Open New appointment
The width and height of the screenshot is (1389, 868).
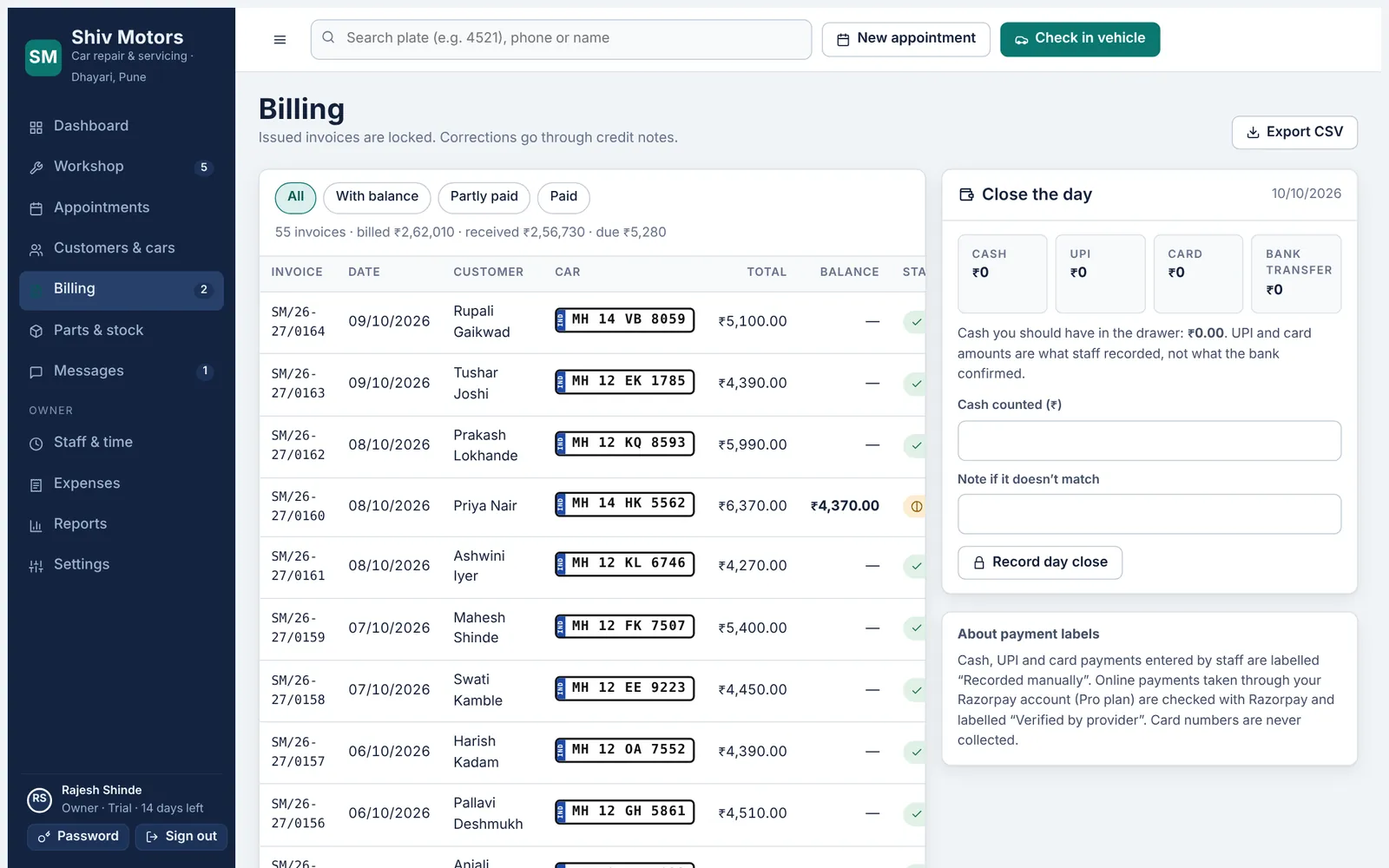[905, 39]
